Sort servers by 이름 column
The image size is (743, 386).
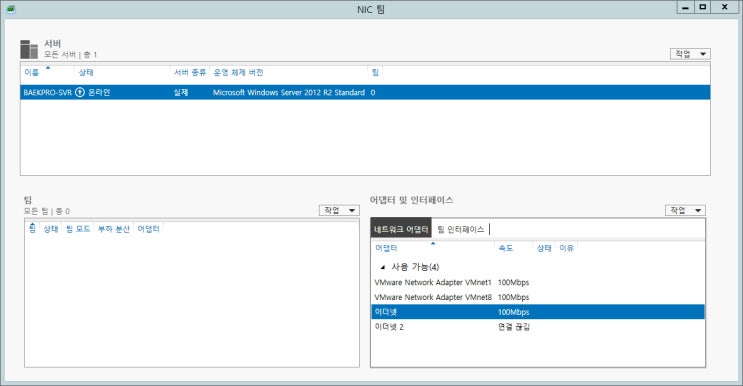pyautogui.click(x=32, y=72)
